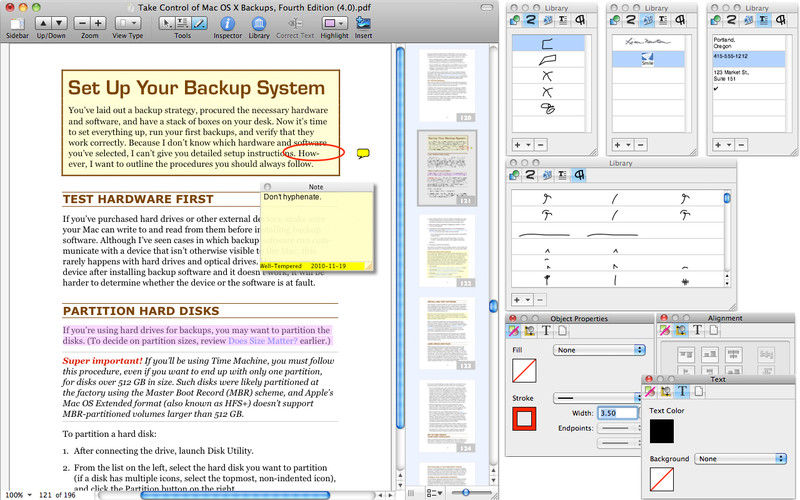Open the Stroke style dropdown
Viewport: 800px width, 500px height.
pyautogui.click(x=597, y=397)
